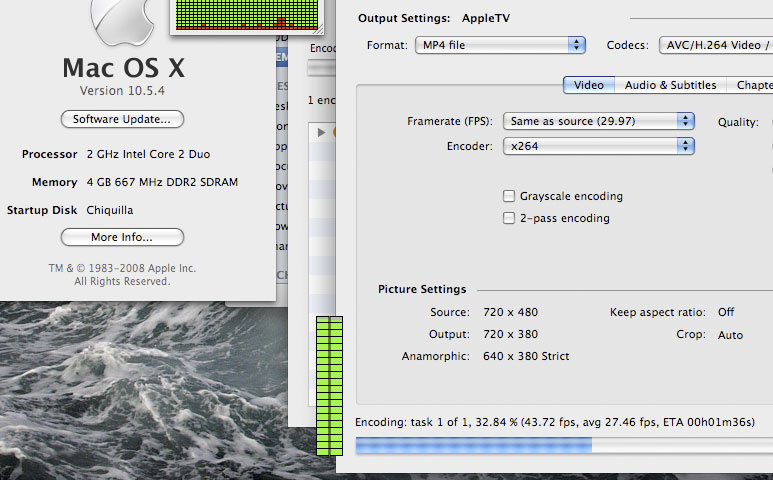
Task: Open the Codecs dropdown showing AVC/H.264 Video
Action: click(x=716, y=45)
